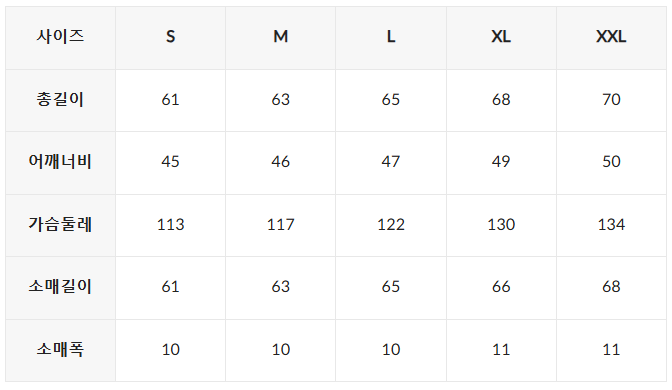The image size is (672, 390).
Task: Click the 가슴둘레 value 122 for L
Action: (x=391, y=225)
